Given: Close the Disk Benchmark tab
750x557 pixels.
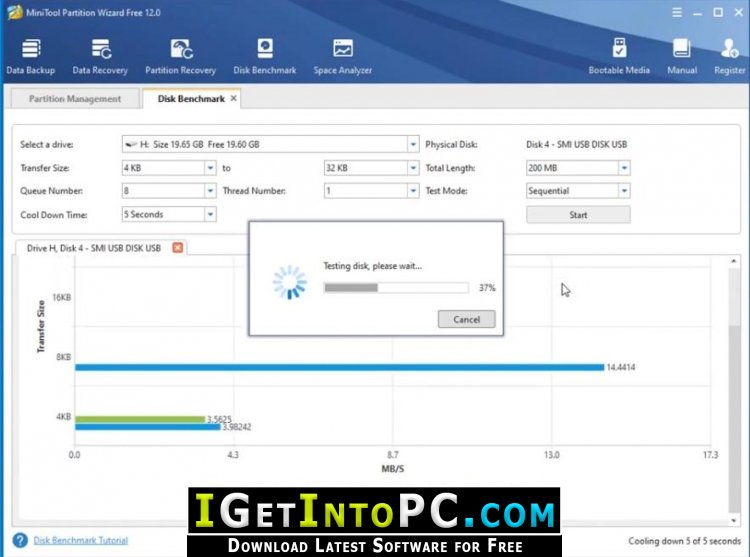Looking at the screenshot, I should click(x=233, y=98).
